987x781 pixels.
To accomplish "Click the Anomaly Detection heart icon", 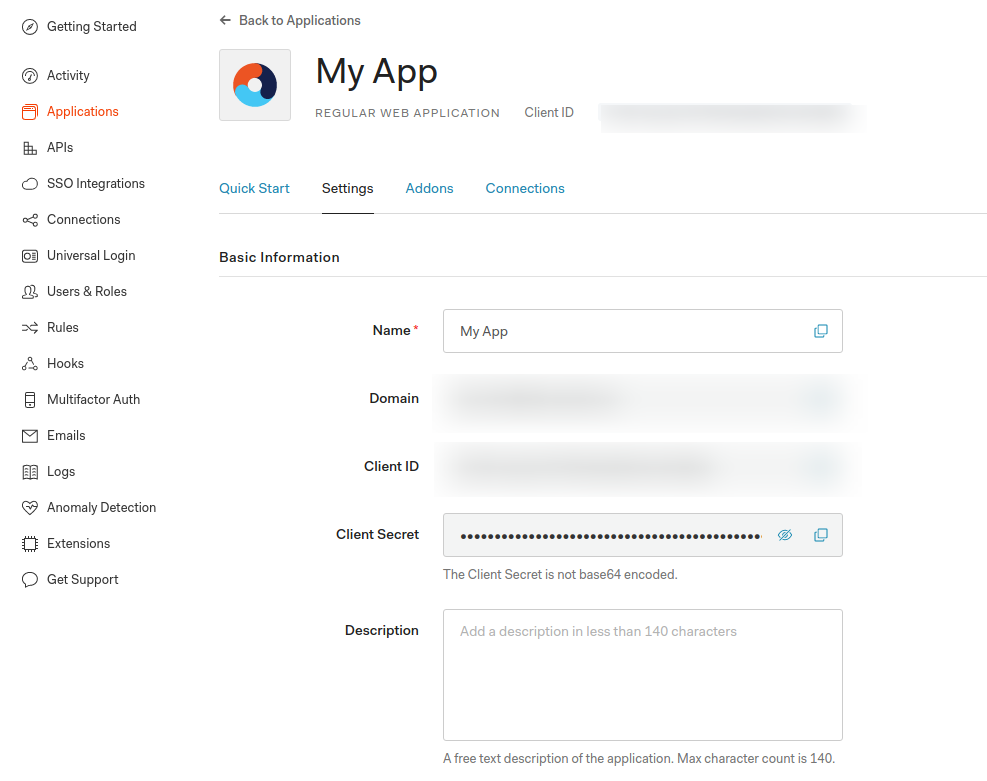I will 29,508.
